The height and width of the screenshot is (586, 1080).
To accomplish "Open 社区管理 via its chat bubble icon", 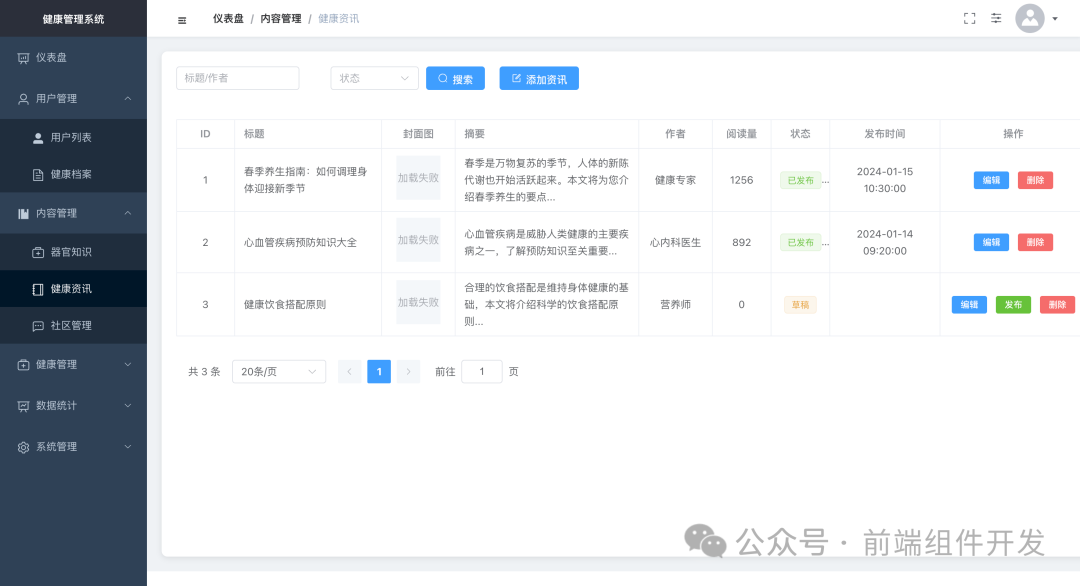I will pos(36,325).
